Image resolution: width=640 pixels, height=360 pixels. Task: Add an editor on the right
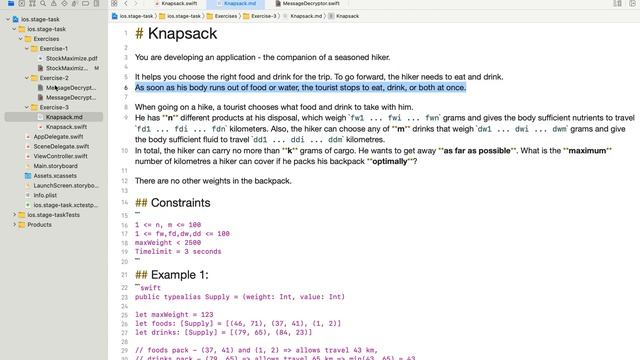[632, 3]
